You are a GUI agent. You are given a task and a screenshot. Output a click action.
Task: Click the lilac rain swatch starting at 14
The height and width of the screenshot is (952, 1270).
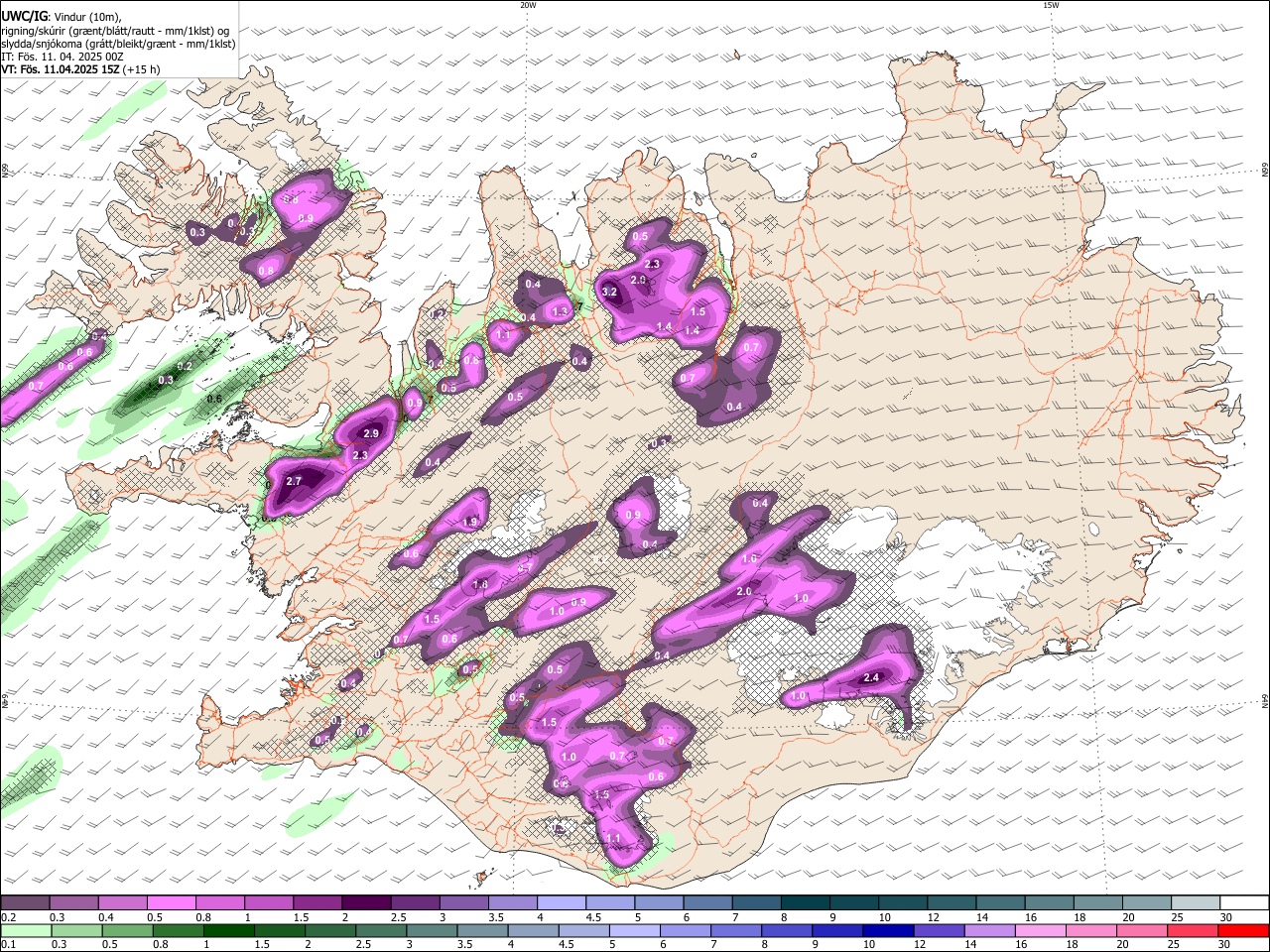[x=990, y=931]
